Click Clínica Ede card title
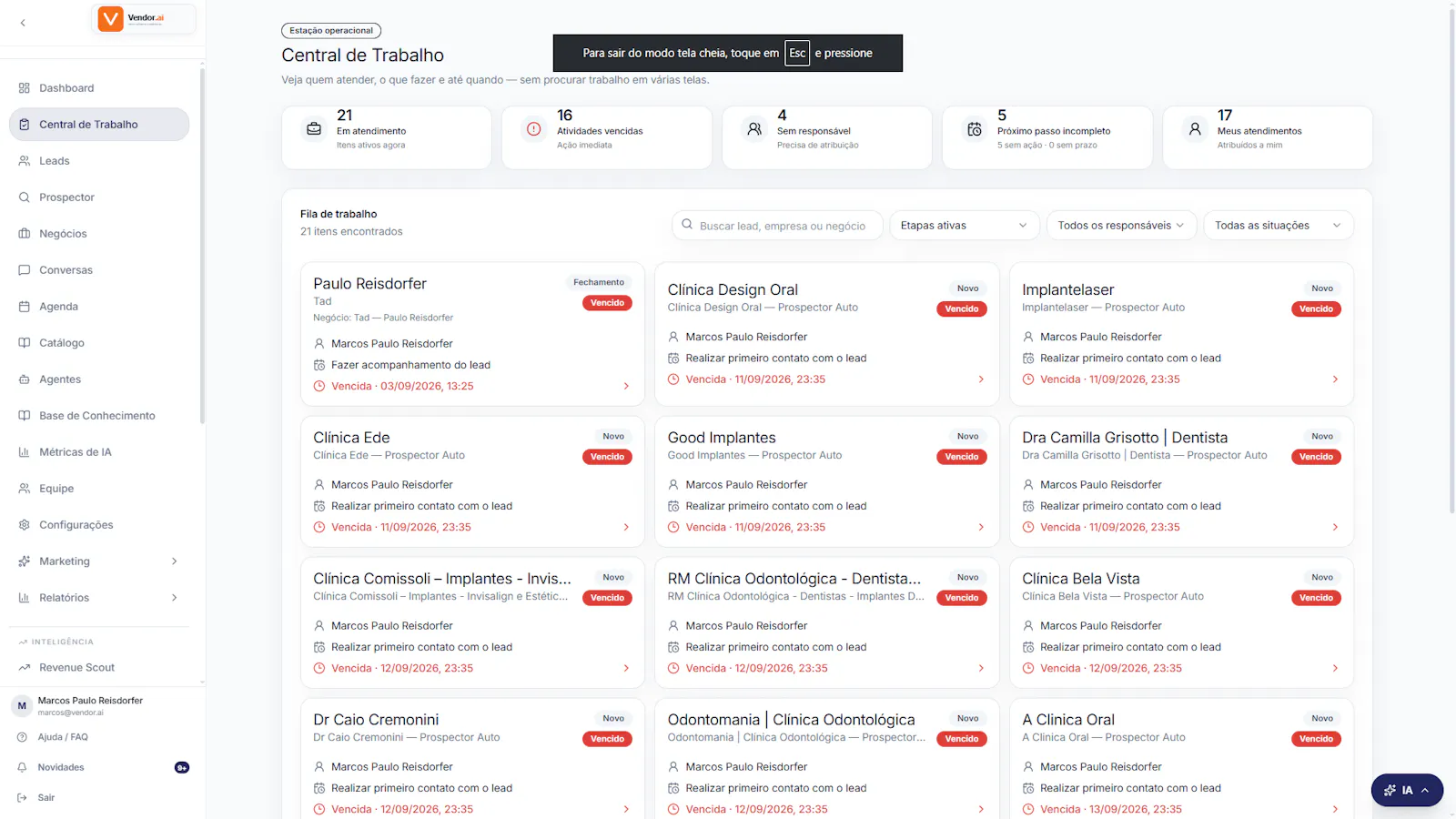 tap(351, 438)
